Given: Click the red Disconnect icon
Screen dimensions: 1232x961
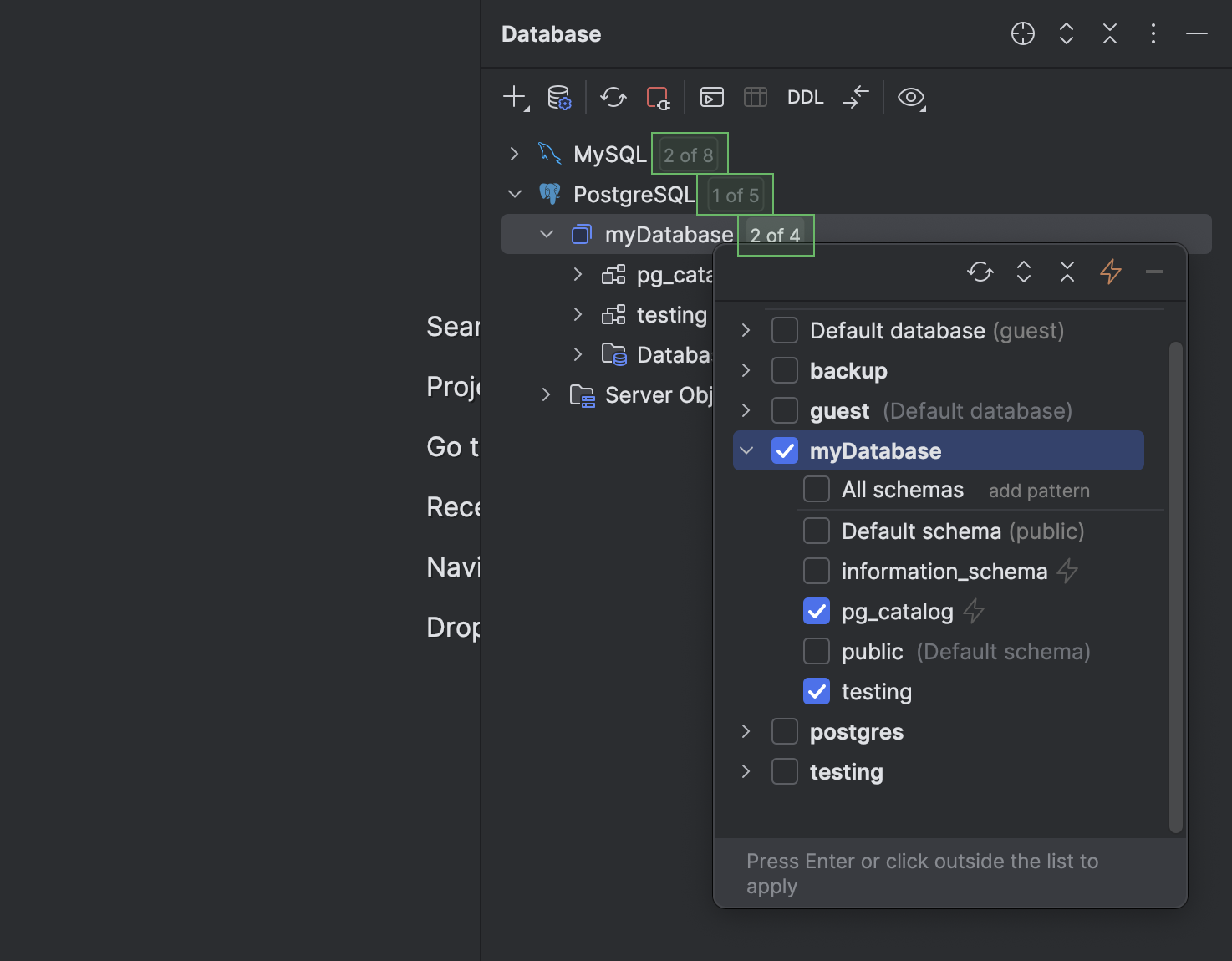Looking at the screenshot, I should (658, 97).
